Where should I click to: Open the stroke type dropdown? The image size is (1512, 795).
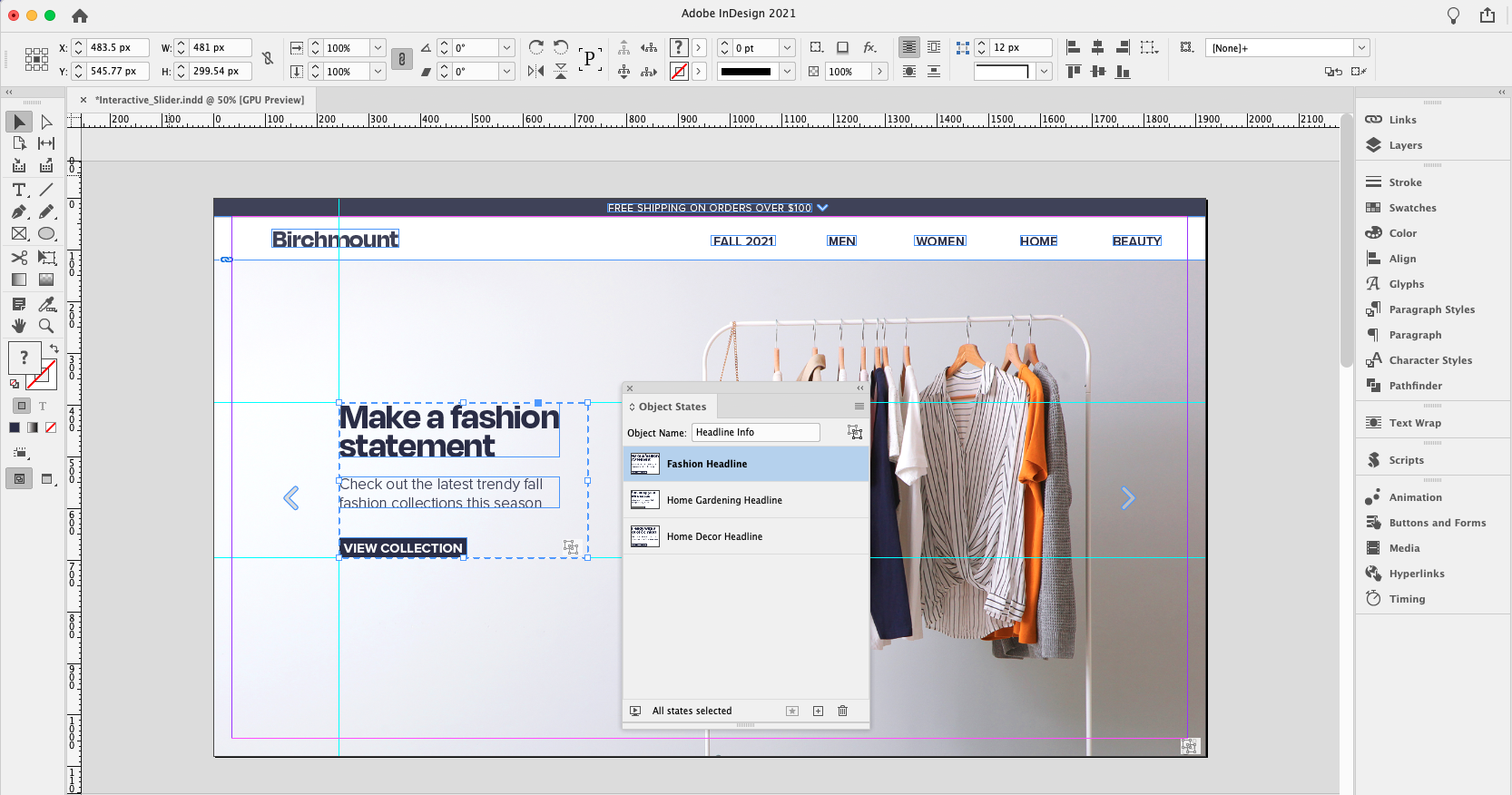788,71
